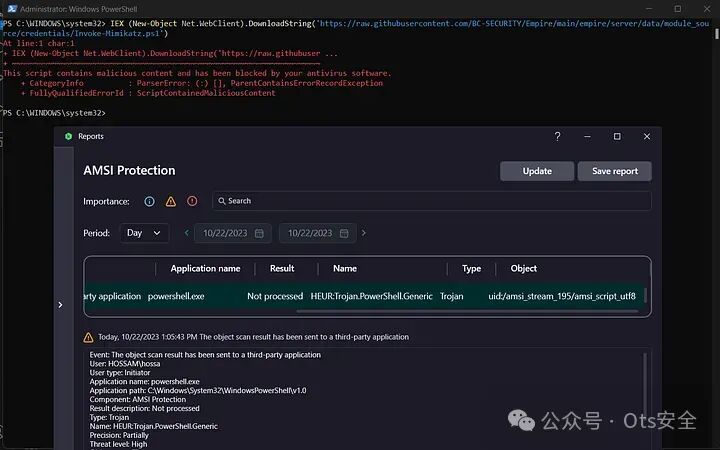Select the uid:/amsi_stream_195/amsi_script_utf8 object cell
This screenshot has height=450, width=720.
pos(562,296)
